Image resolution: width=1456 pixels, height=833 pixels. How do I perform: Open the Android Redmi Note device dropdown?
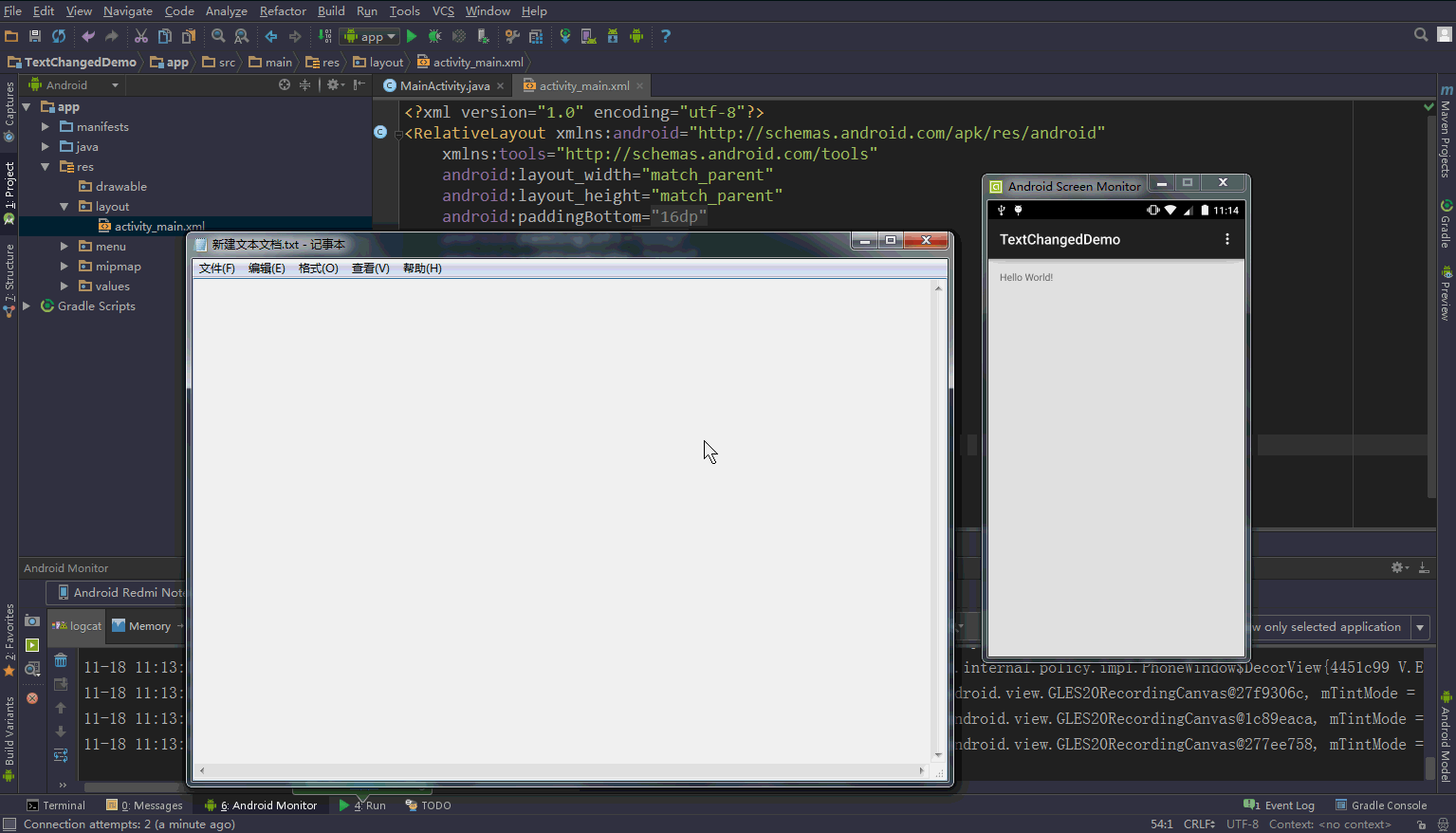pos(118,592)
